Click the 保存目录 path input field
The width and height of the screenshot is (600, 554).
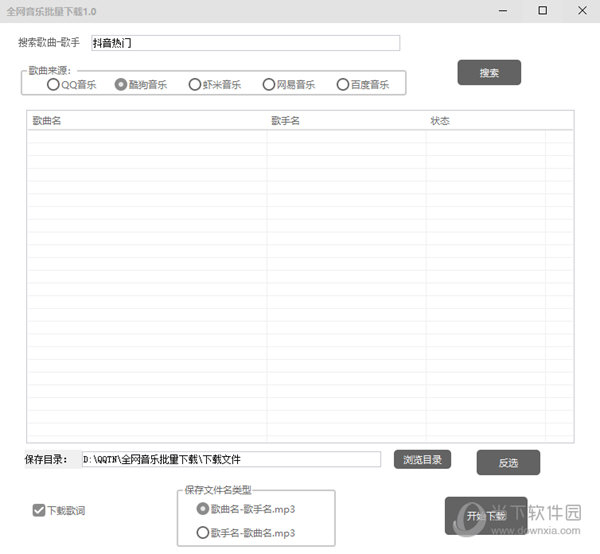click(232, 459)
